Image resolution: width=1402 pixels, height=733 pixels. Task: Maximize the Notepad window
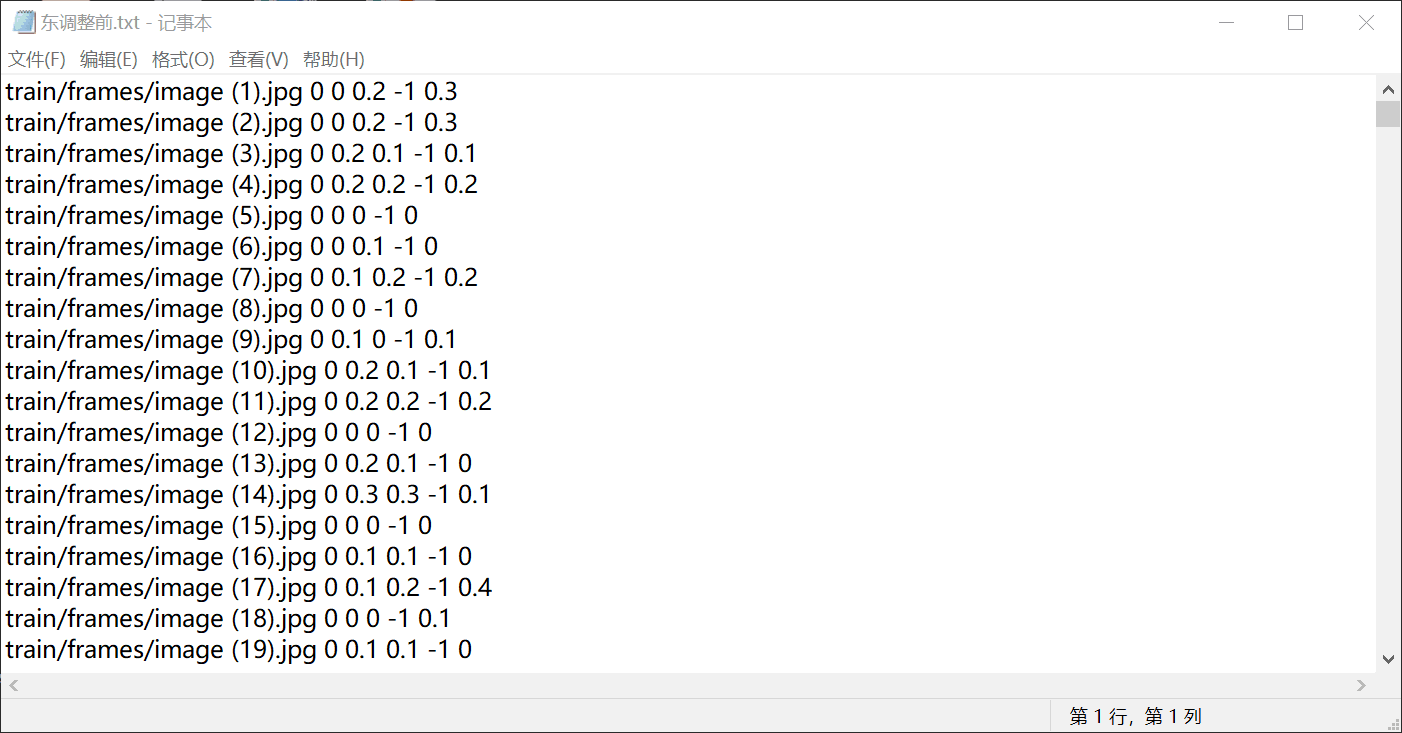click(x=1295, y=23)
